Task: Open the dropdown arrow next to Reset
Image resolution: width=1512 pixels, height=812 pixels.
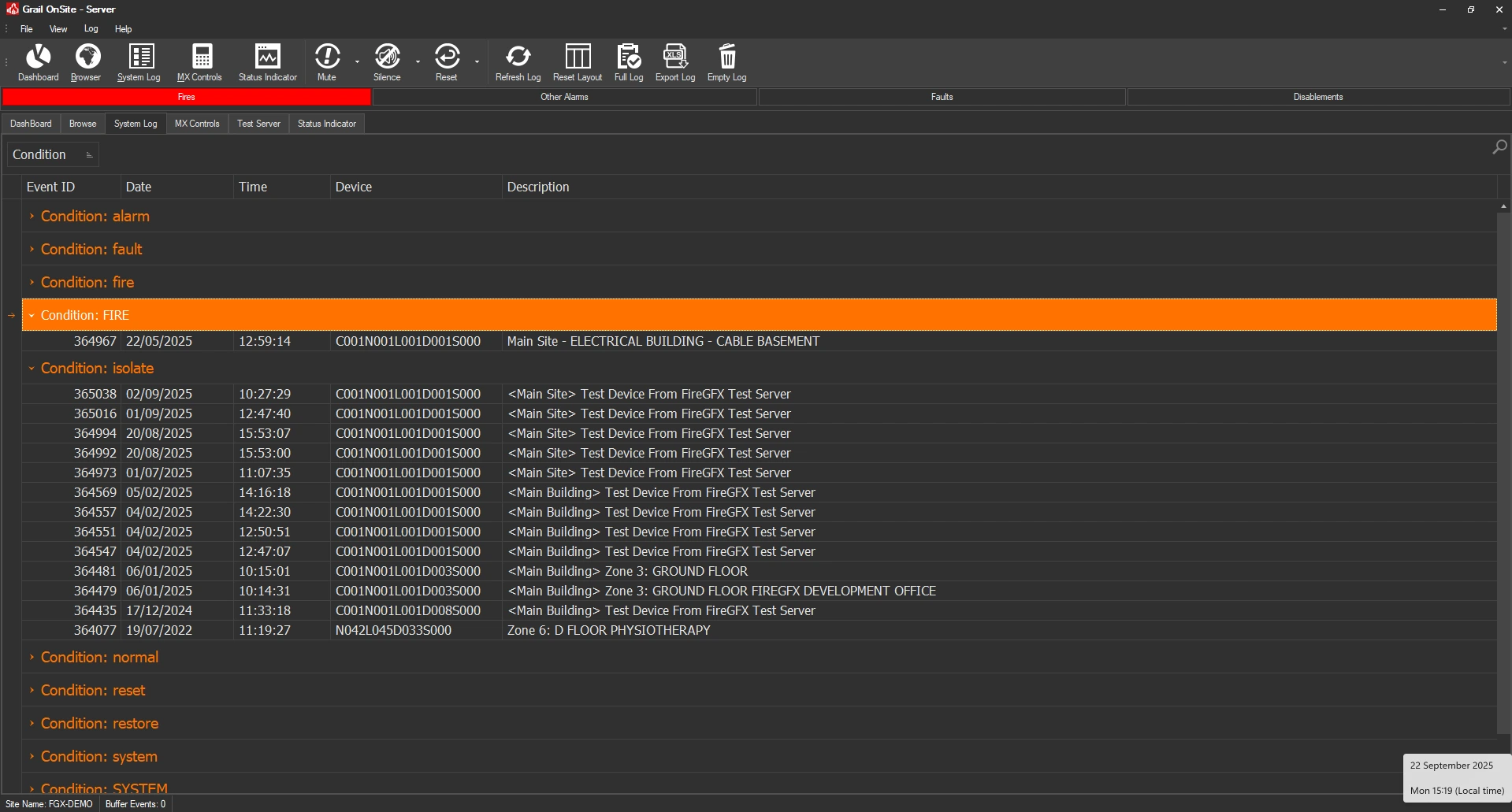Action: point(477,62)
